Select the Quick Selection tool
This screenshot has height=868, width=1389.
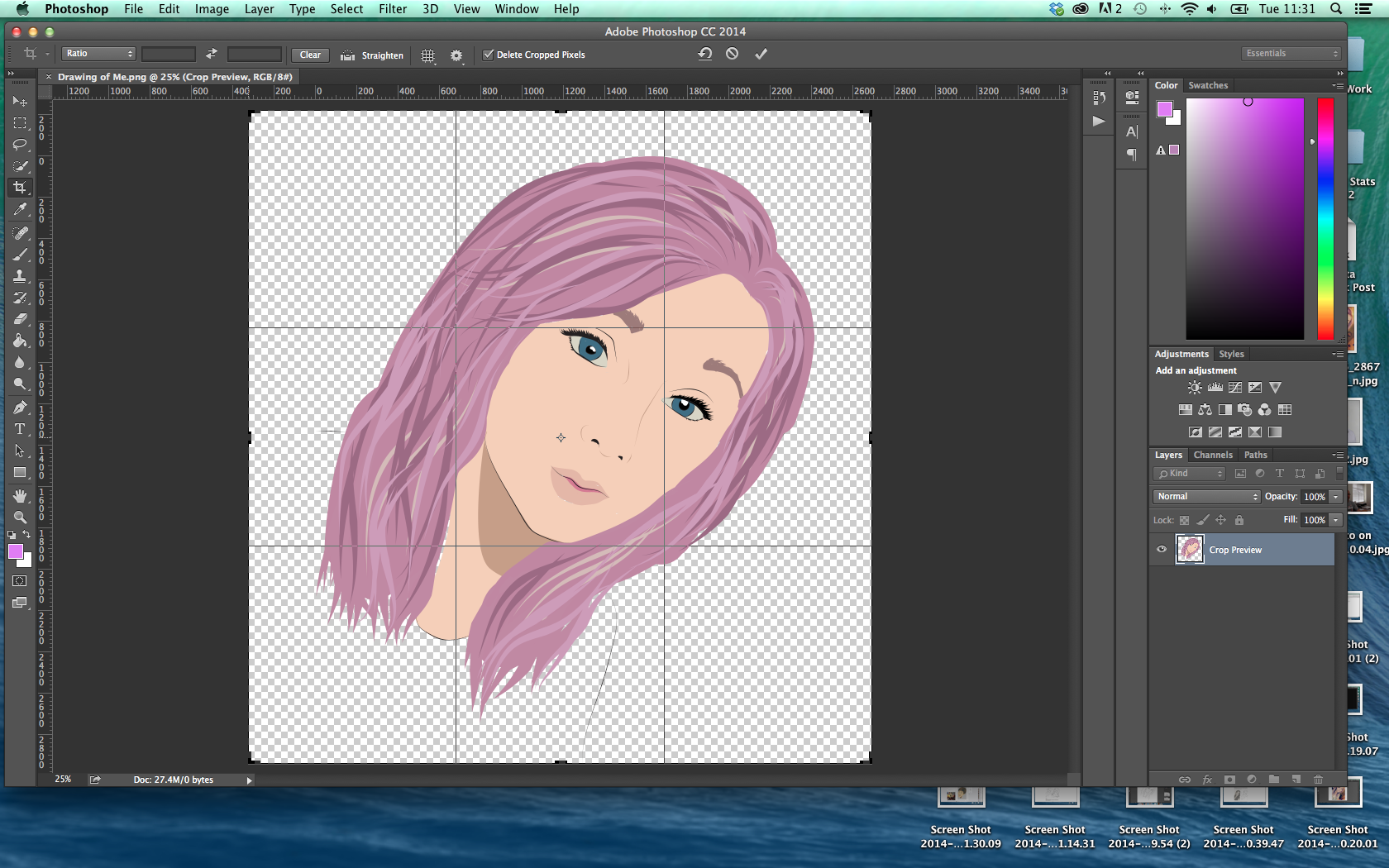(x=20, y=166)
